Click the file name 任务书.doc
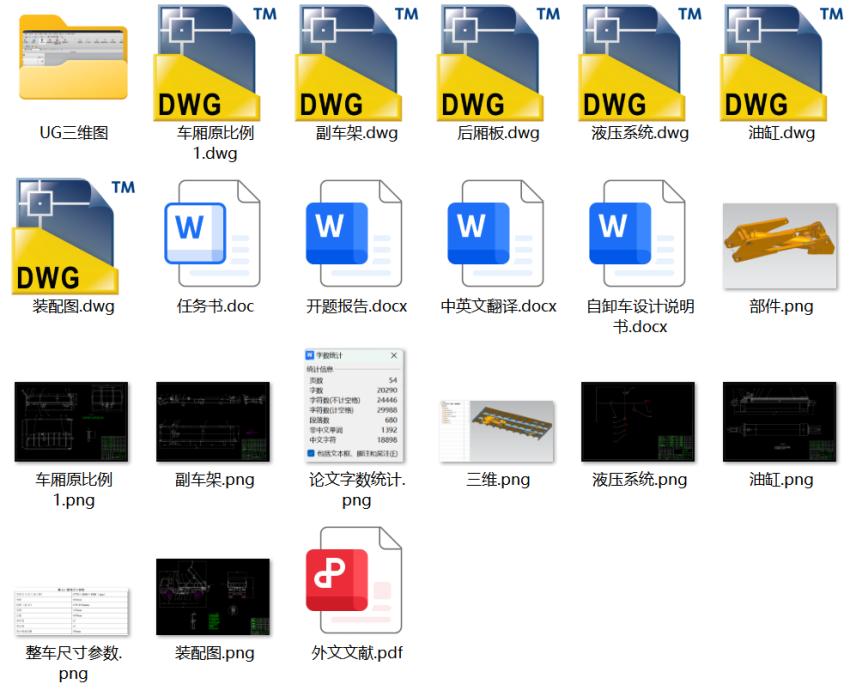850x690 pixels. [215, 306]
